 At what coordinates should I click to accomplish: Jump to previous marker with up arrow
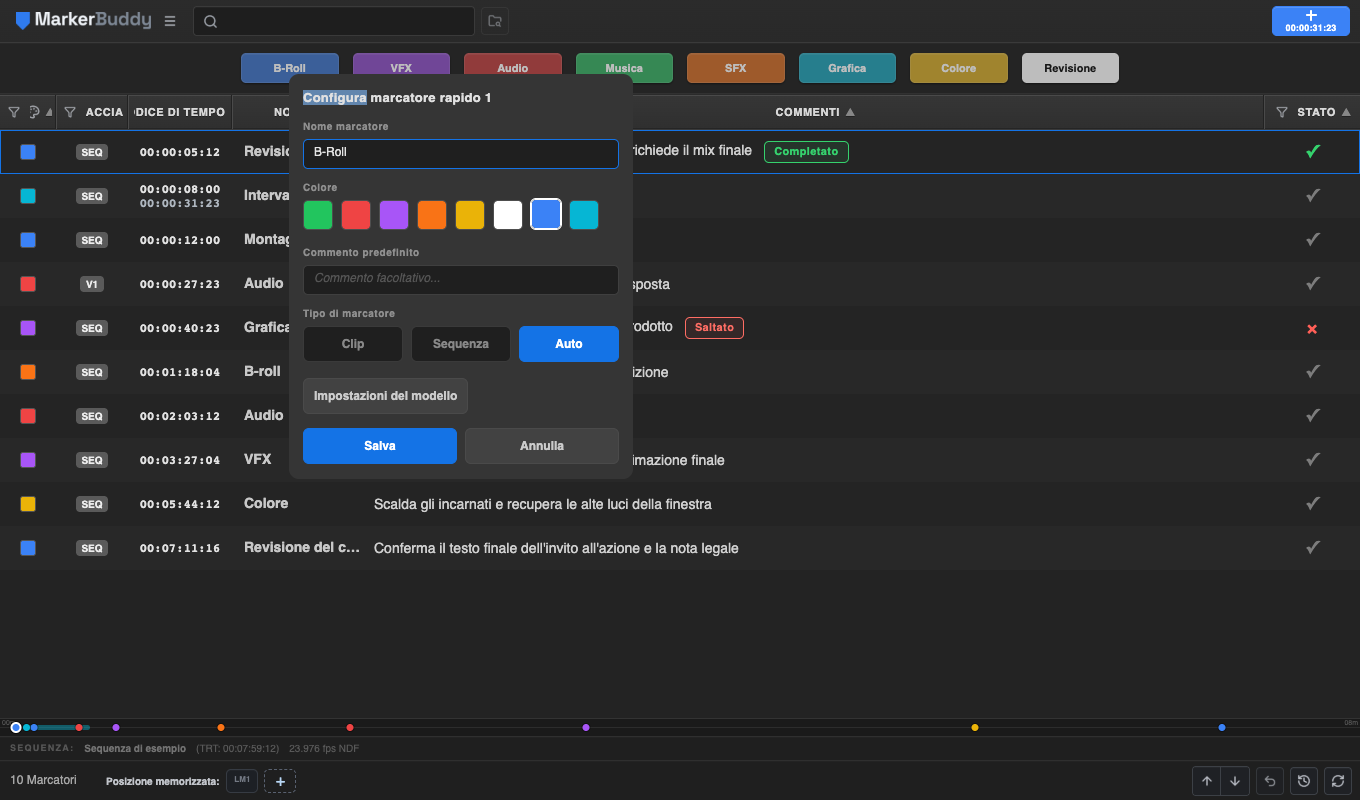1207,781
